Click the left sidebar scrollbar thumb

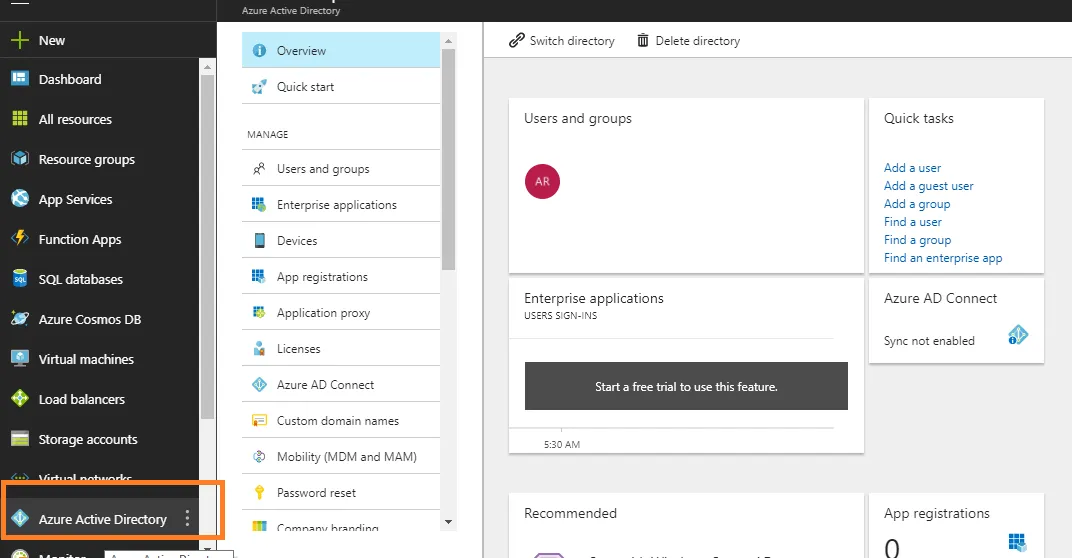coord(207,247)
